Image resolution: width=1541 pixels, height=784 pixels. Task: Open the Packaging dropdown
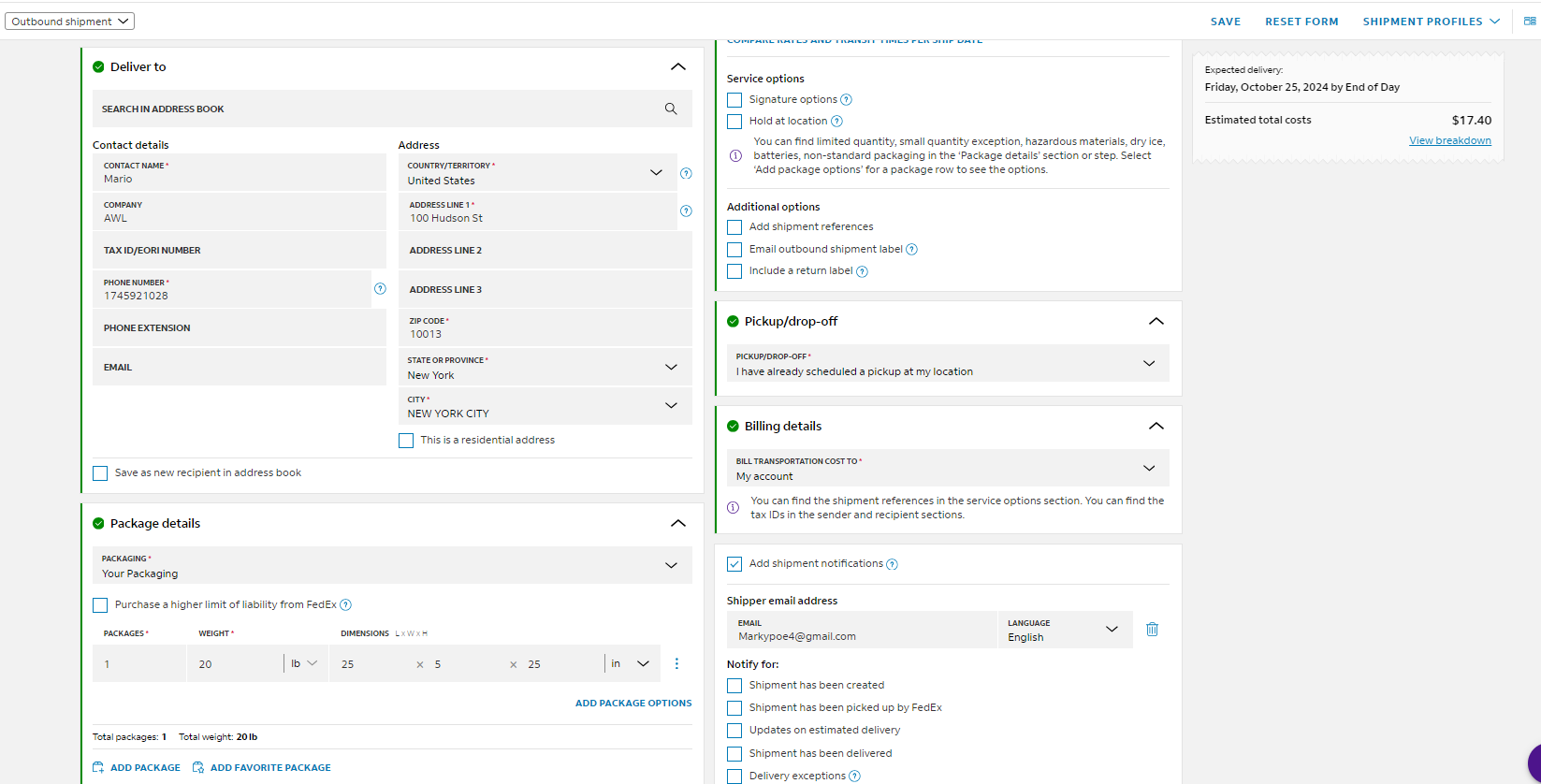tap(392, 565)
